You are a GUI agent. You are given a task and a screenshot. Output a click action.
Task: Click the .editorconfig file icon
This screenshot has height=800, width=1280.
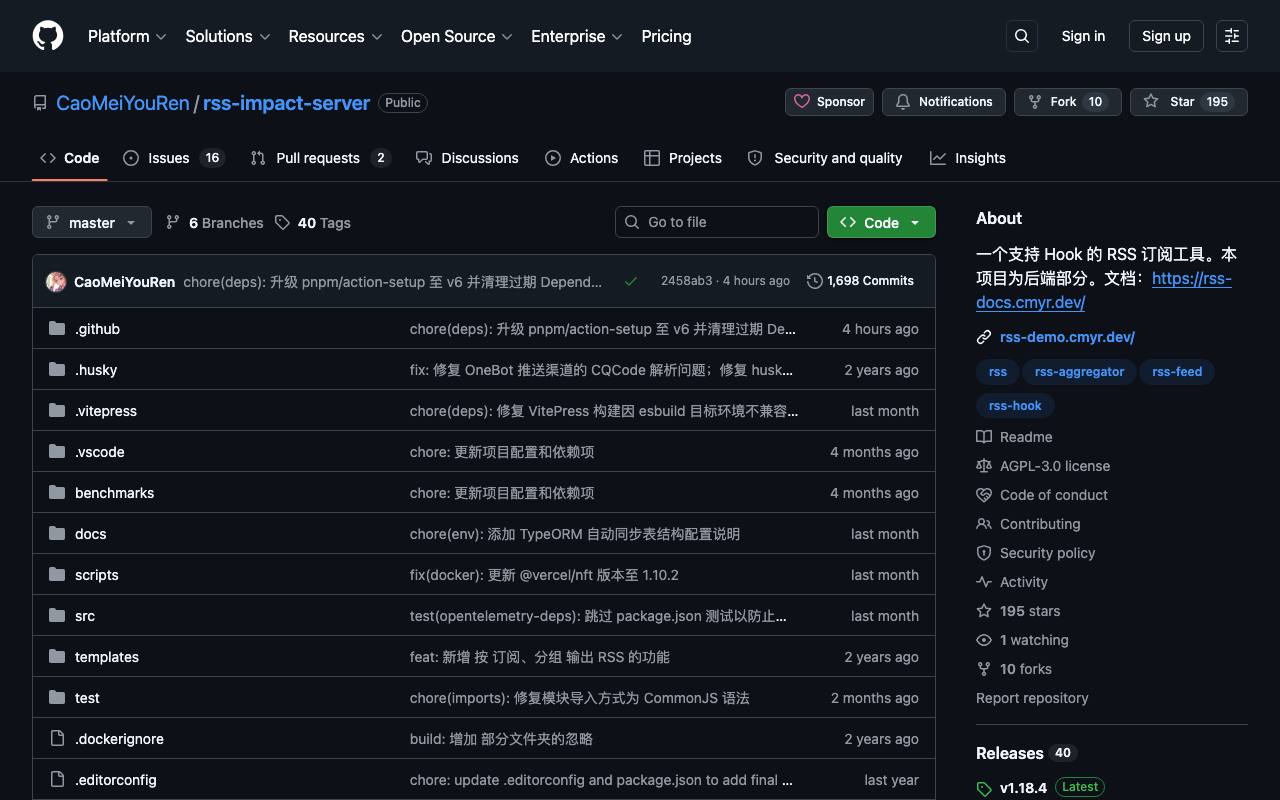[x=57, y=780]
